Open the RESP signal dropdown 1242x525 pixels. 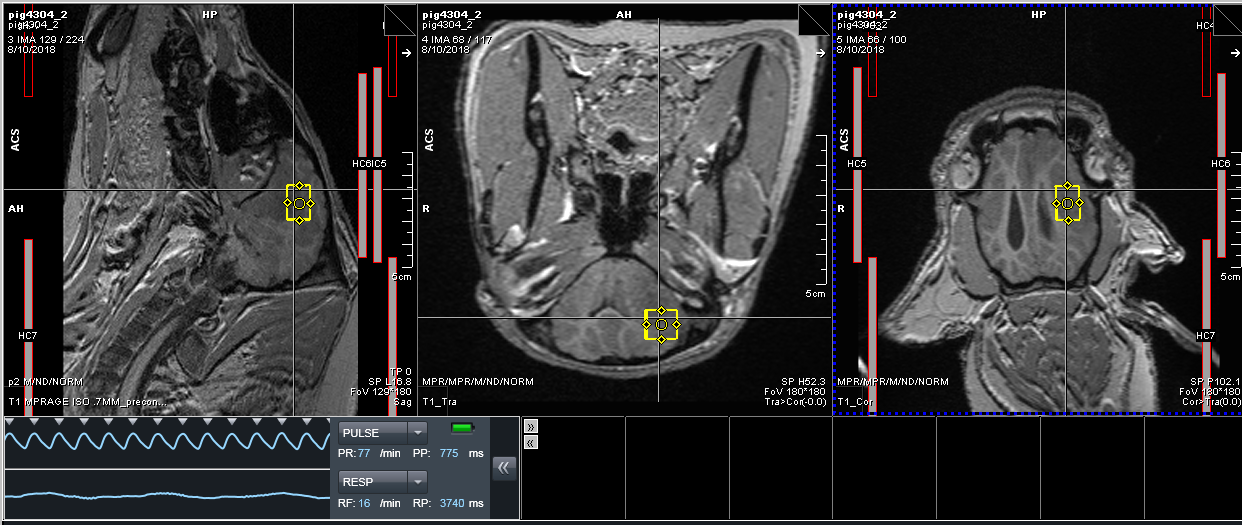click(383, 481)
